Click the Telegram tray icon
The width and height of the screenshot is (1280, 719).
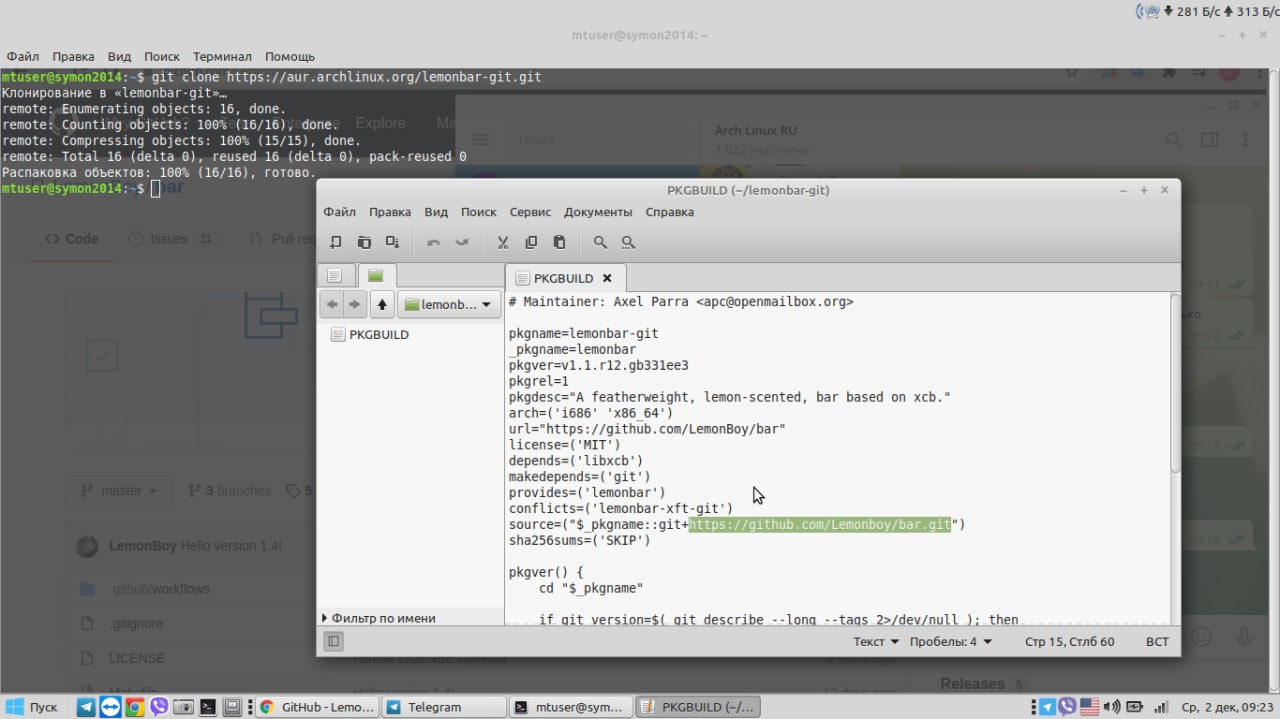(x=1047, y=707)
